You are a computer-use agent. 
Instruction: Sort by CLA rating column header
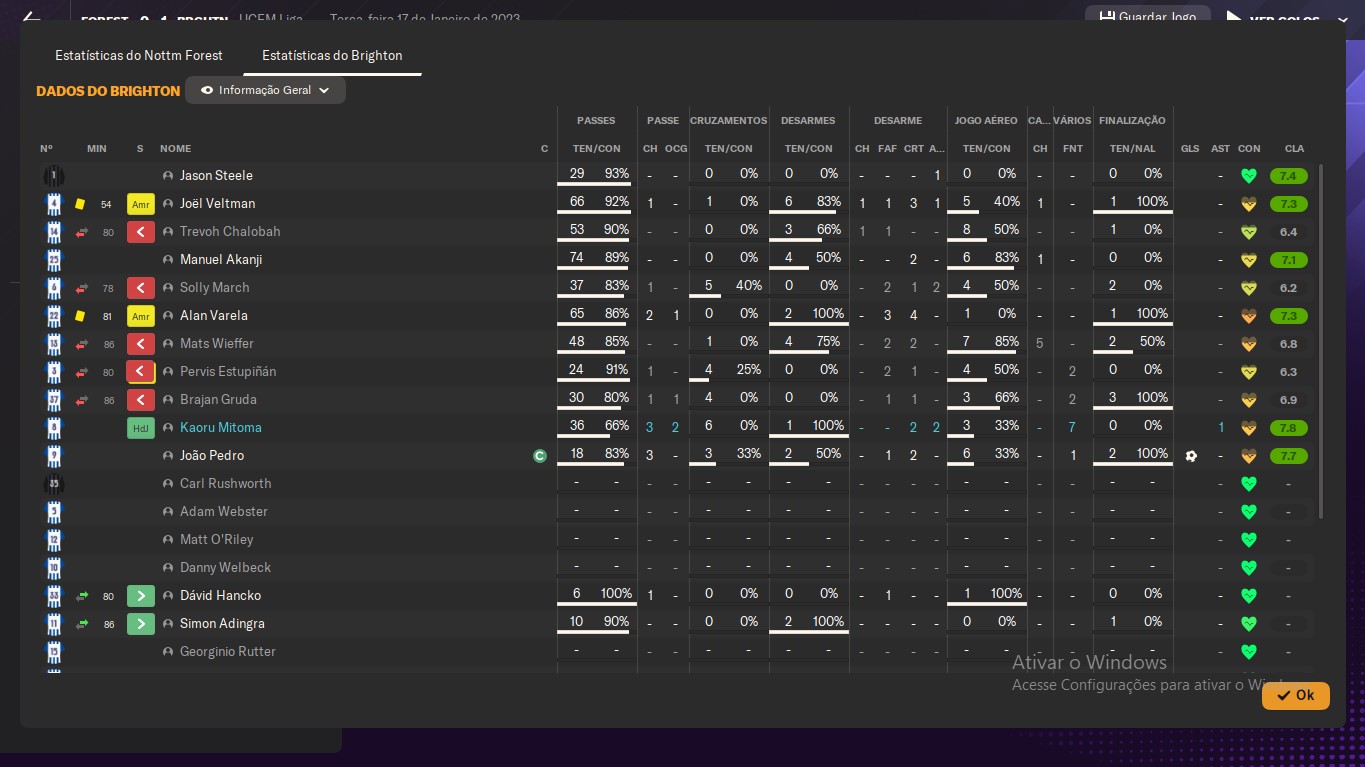tap(1294, 149)
